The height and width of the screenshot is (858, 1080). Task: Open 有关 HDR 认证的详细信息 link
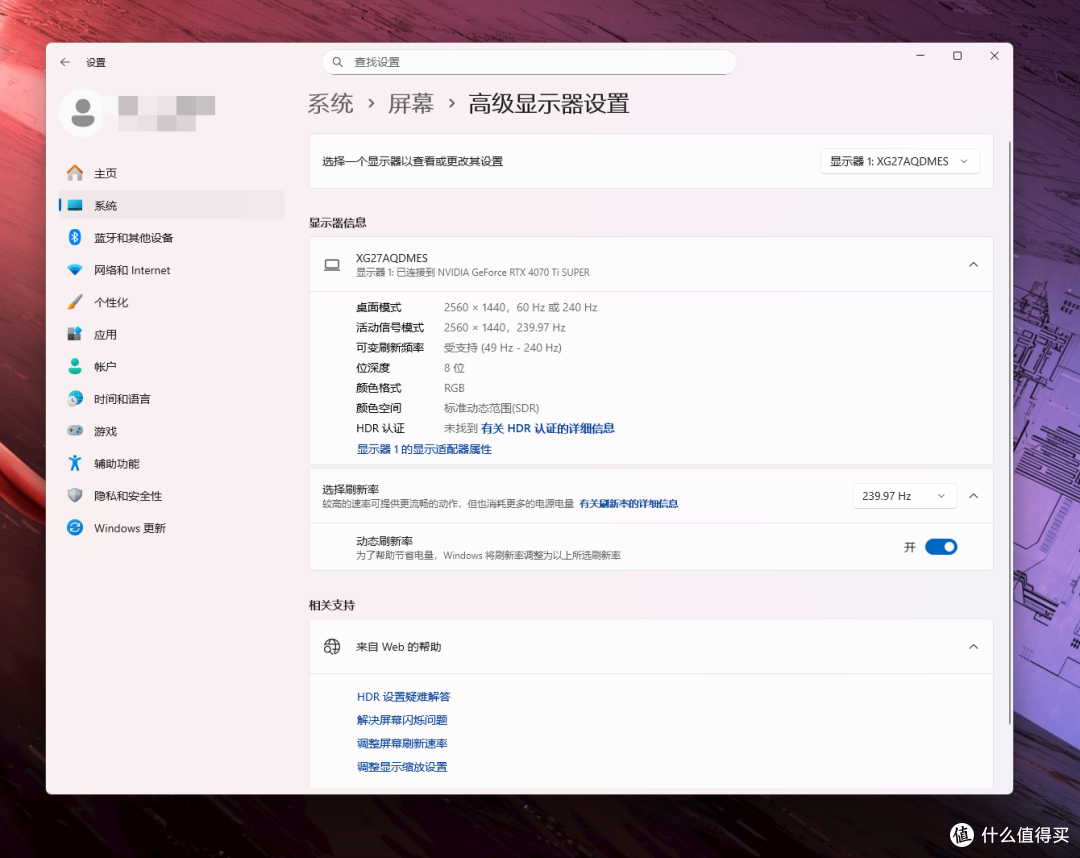(548, 428)
